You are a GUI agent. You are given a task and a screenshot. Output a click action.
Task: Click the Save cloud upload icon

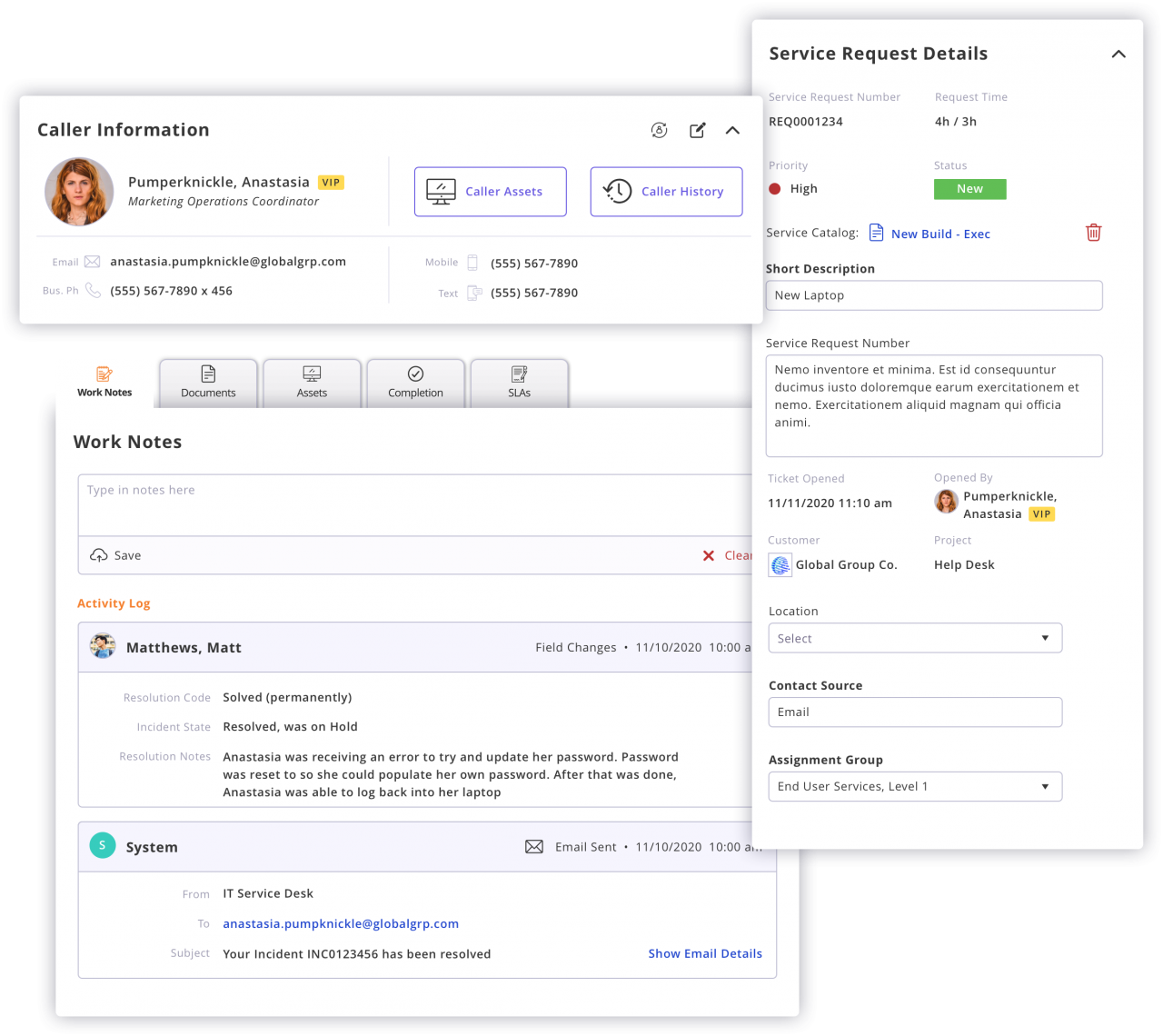99,554
